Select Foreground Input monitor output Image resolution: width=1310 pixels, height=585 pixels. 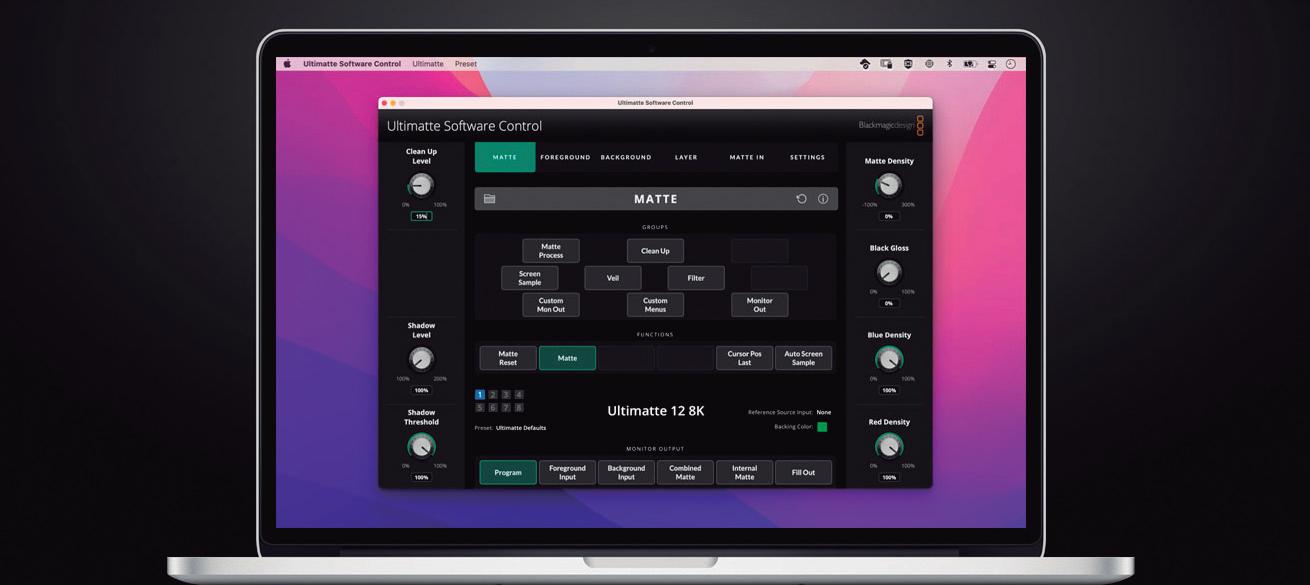point(567,472)
